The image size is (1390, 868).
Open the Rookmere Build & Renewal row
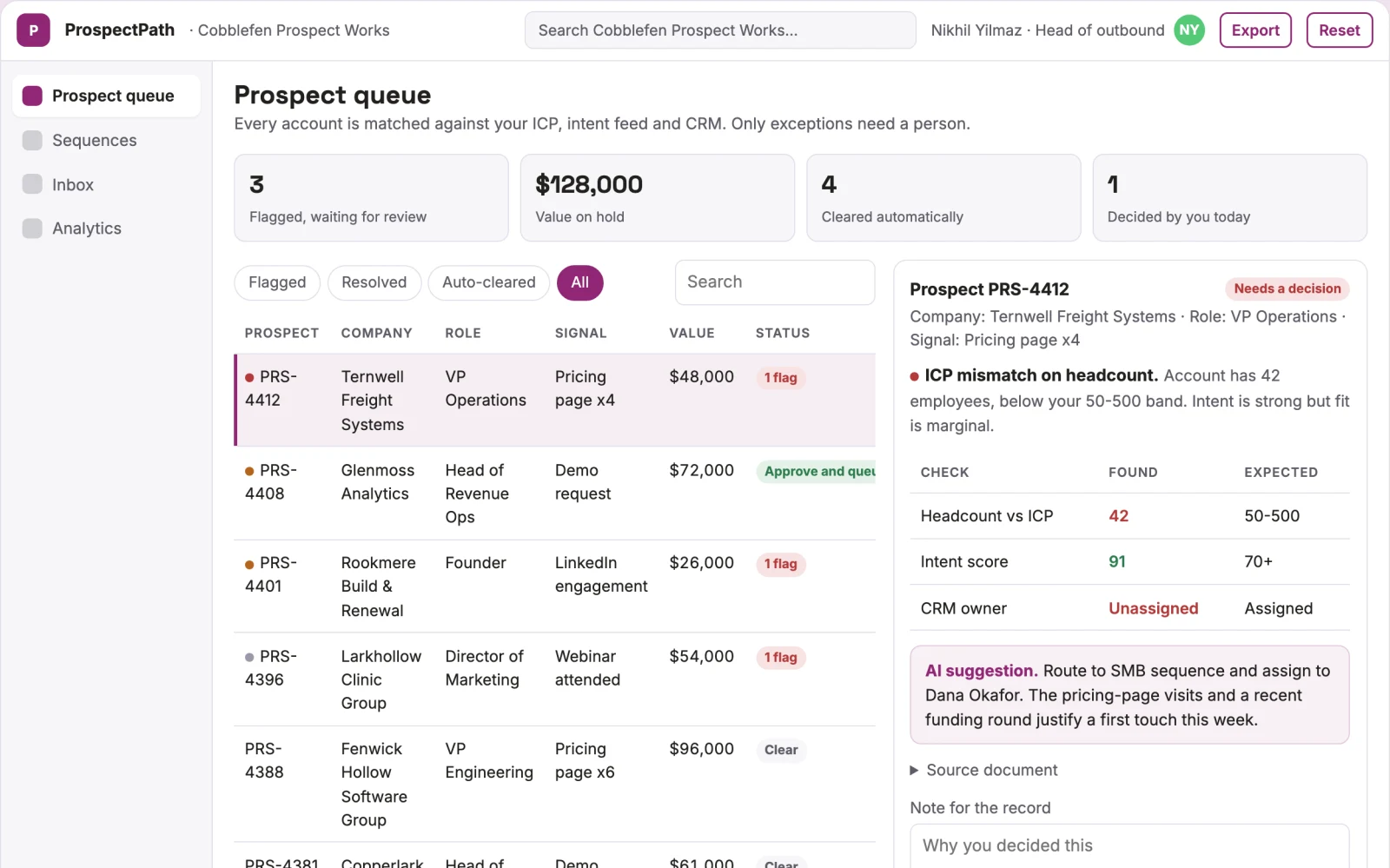[555, 586]
